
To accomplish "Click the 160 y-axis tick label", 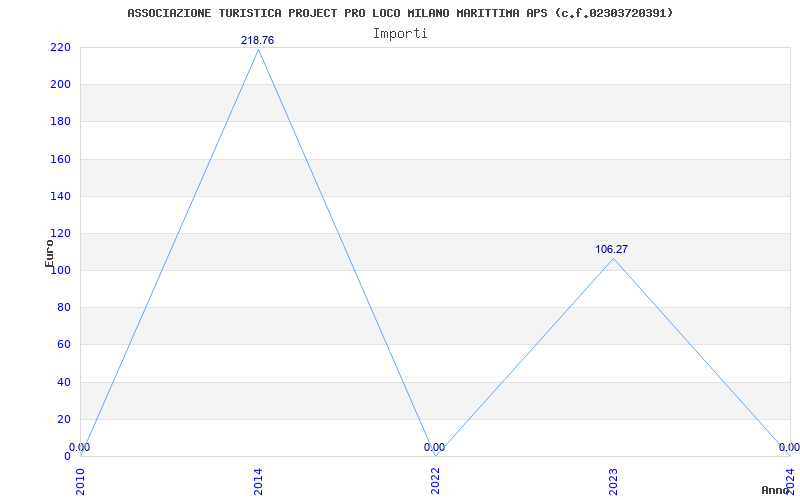I will coord(60,159).
